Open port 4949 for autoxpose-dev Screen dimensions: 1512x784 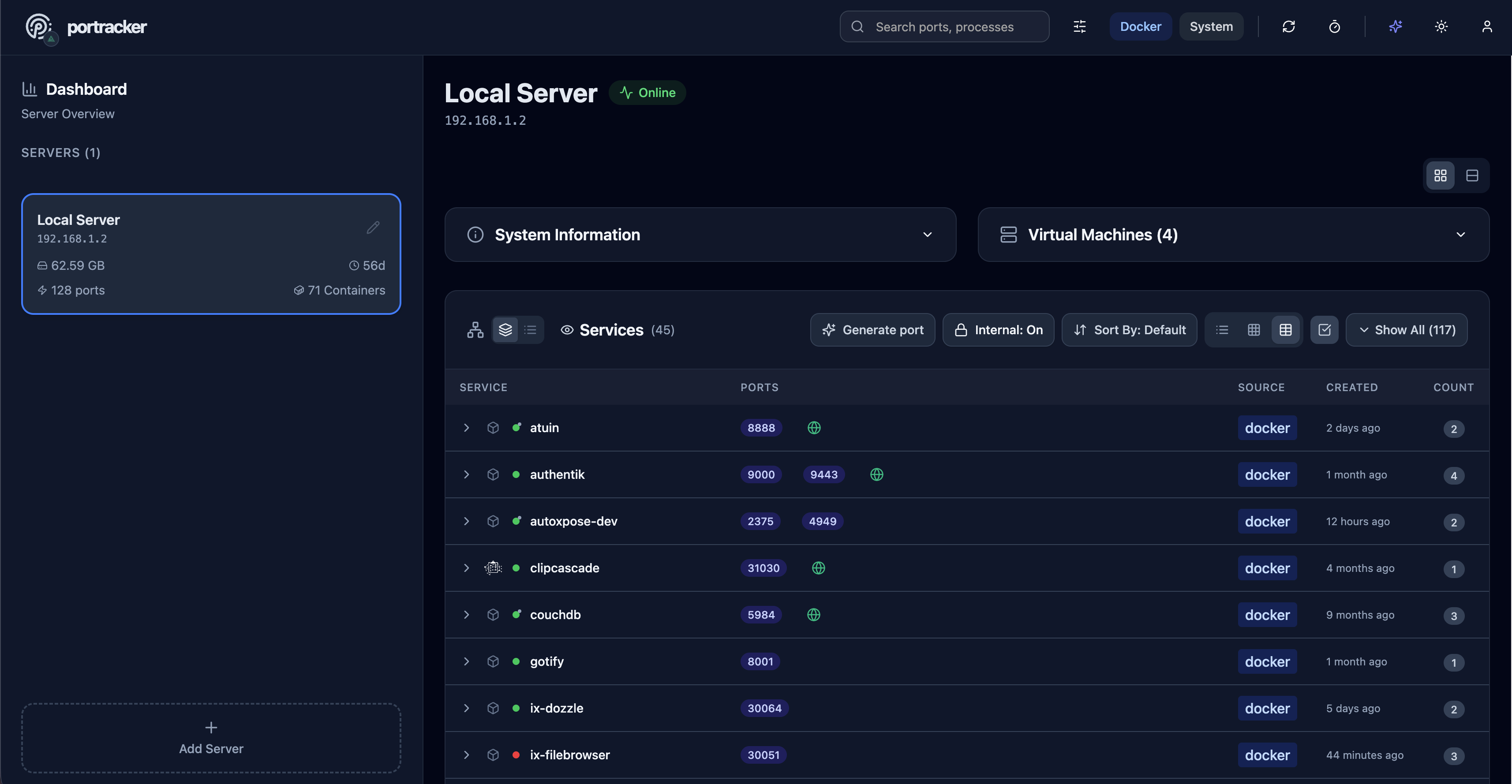tap(822, 521)
